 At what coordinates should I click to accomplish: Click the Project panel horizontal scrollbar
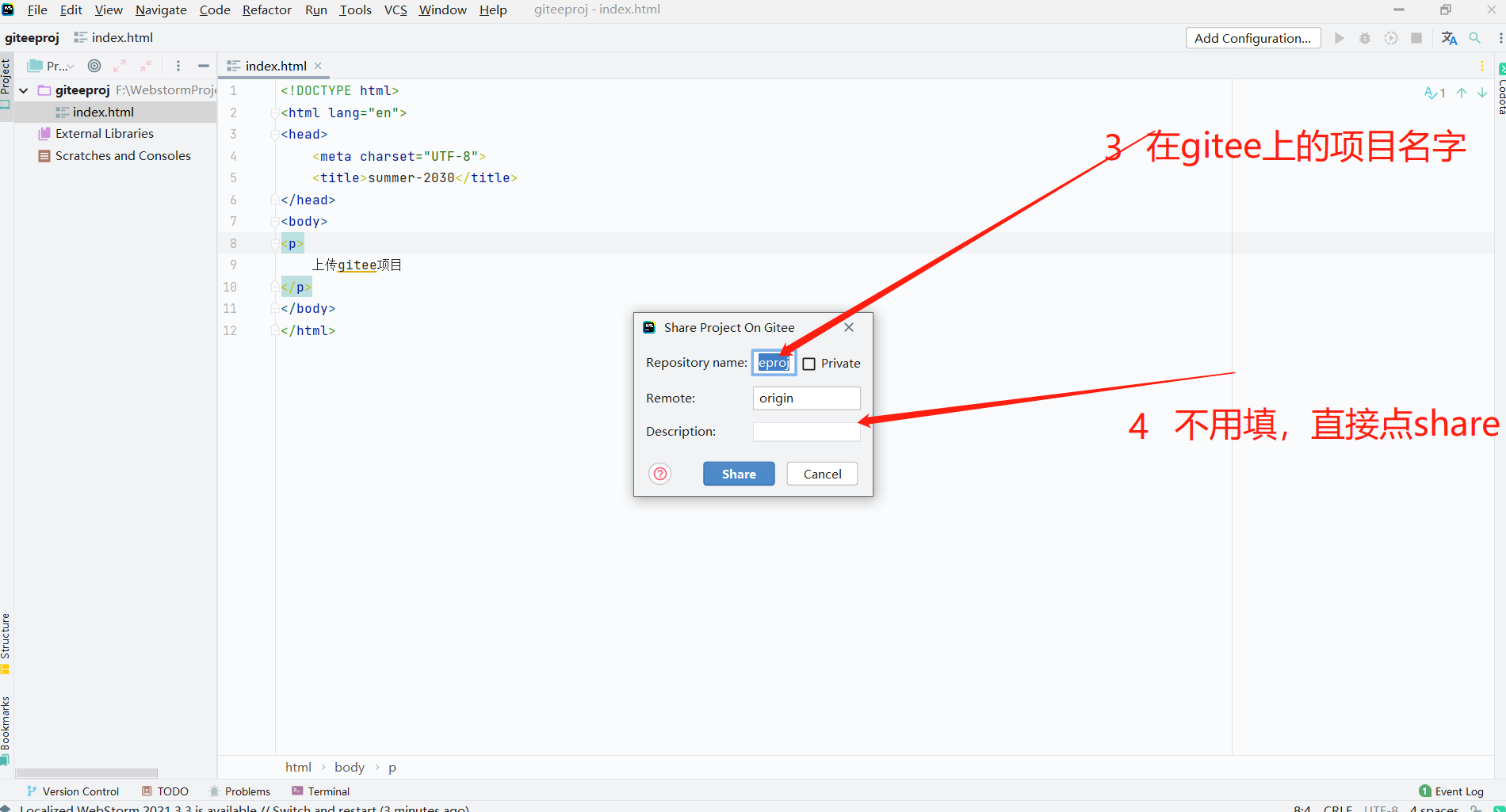86,773
